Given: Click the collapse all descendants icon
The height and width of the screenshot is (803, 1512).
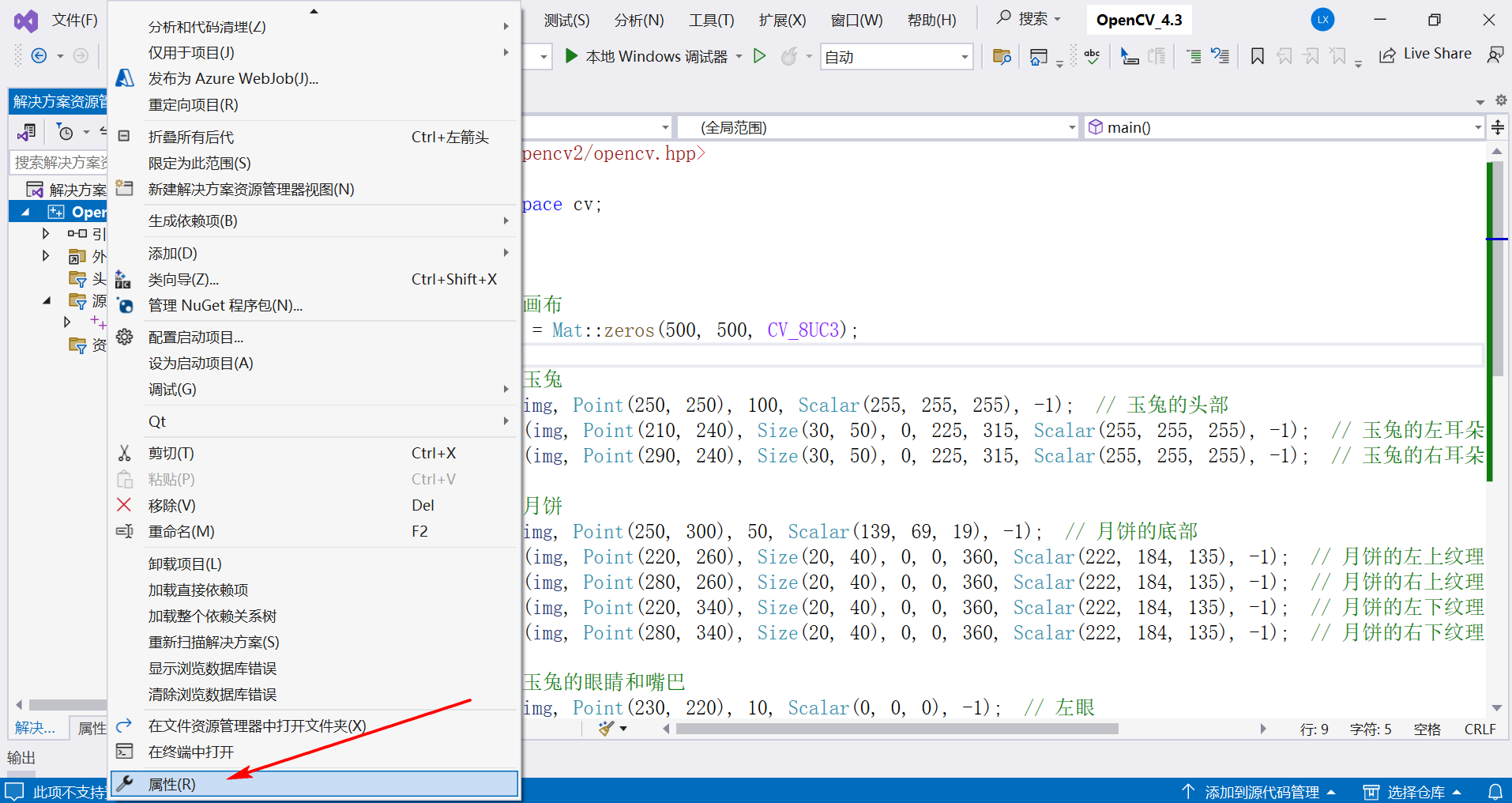Looking at the screenshot, I should coord(124,136).
